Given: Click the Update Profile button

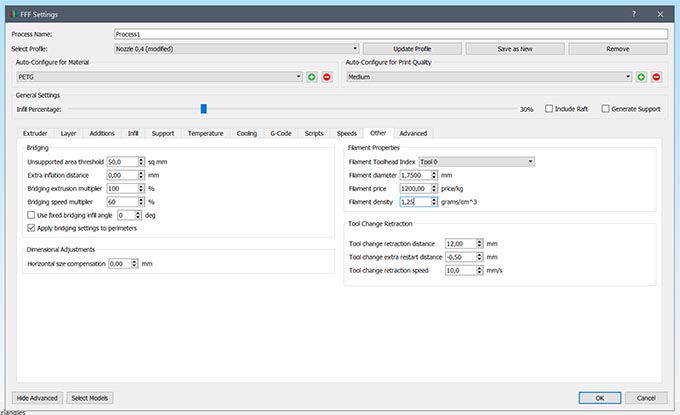Looking at the screenshot, I should coord(411,47).
